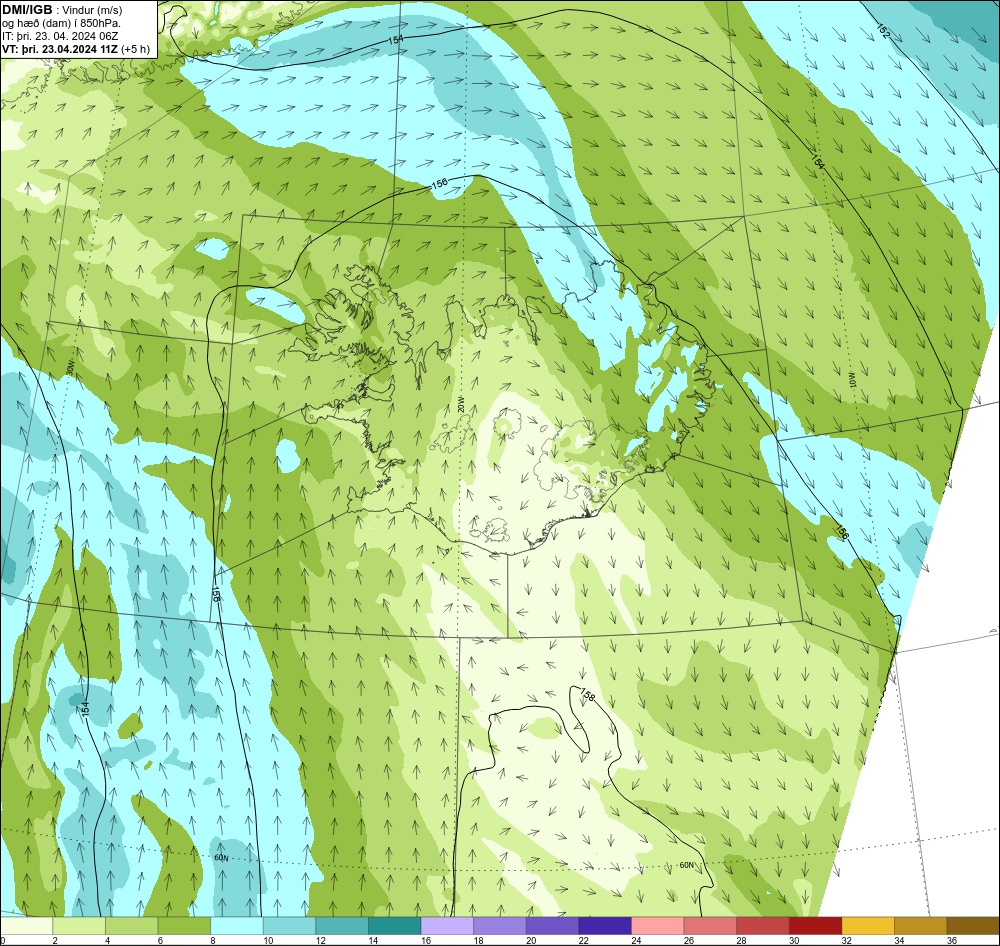Screen dimensions: 1000x946
Task: Select the 'IT: þri. 23. 04. 2024 06Z' line
Action: pyautogui.click(x=60, y=36)
